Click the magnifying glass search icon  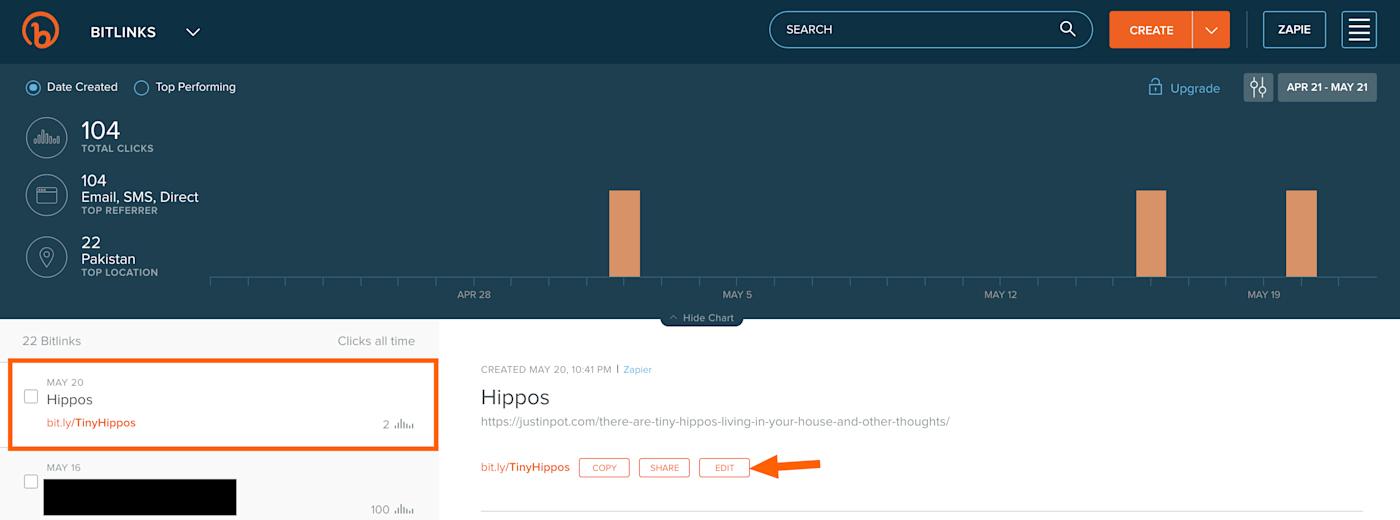(1068, 29)
